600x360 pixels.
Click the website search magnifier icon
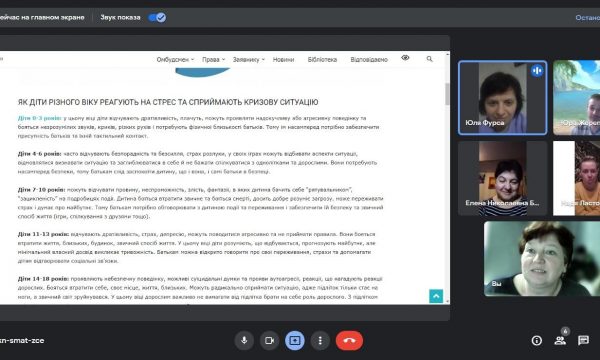[x=429, y=59]
